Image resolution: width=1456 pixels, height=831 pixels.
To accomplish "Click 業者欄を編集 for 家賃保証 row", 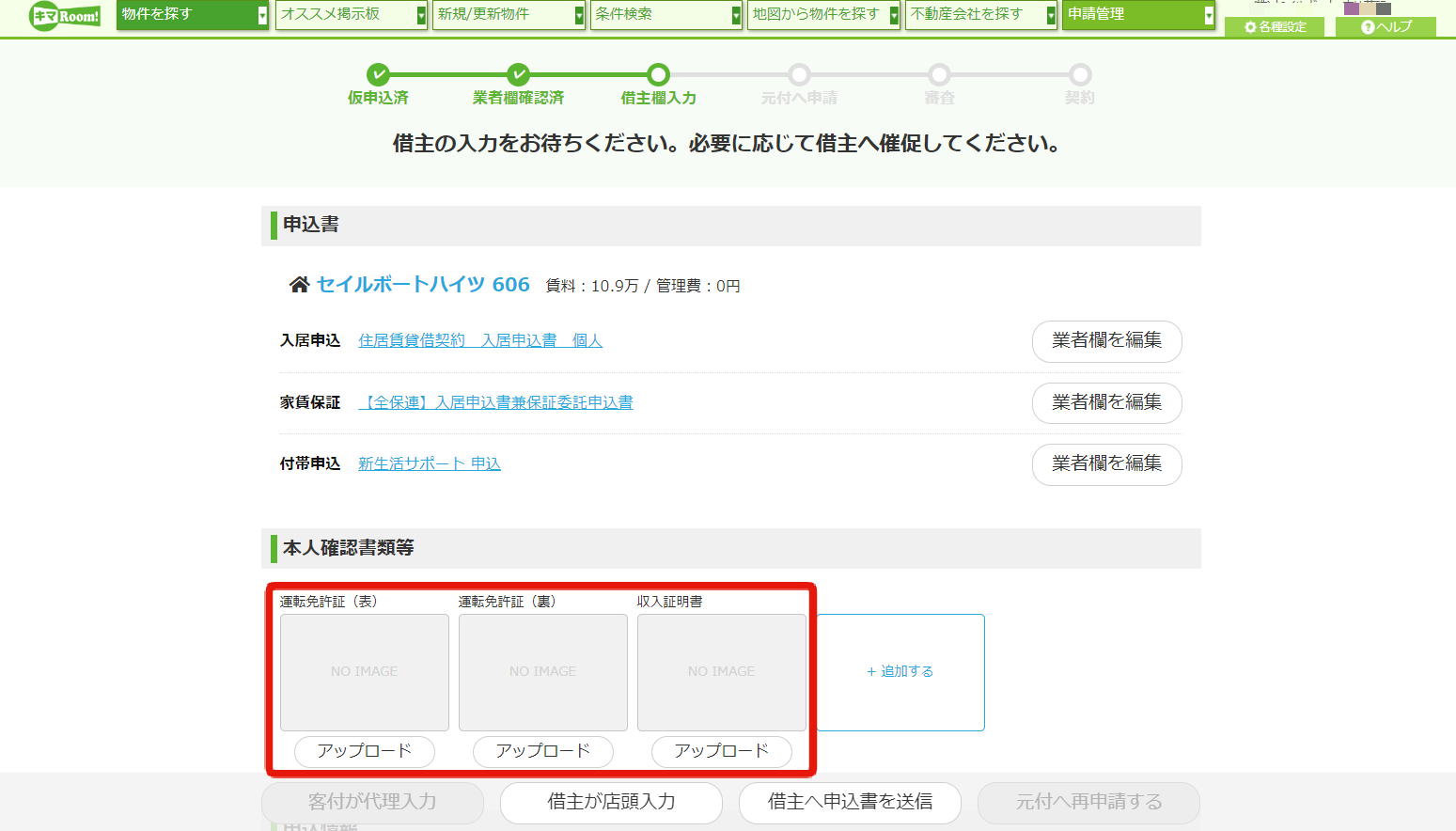I will [x=1106, y=402].
